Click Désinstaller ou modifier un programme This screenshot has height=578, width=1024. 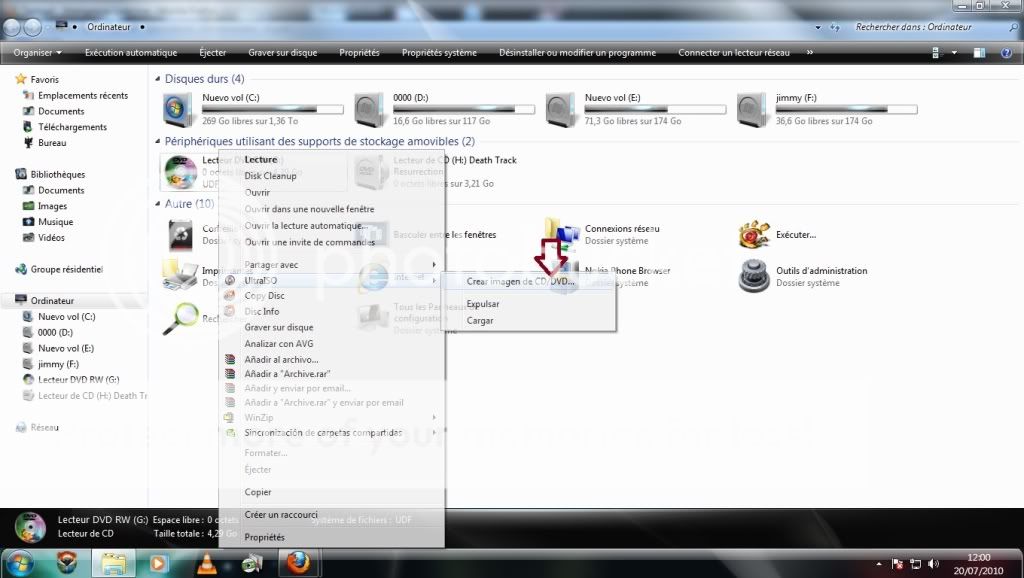(577, 53)
